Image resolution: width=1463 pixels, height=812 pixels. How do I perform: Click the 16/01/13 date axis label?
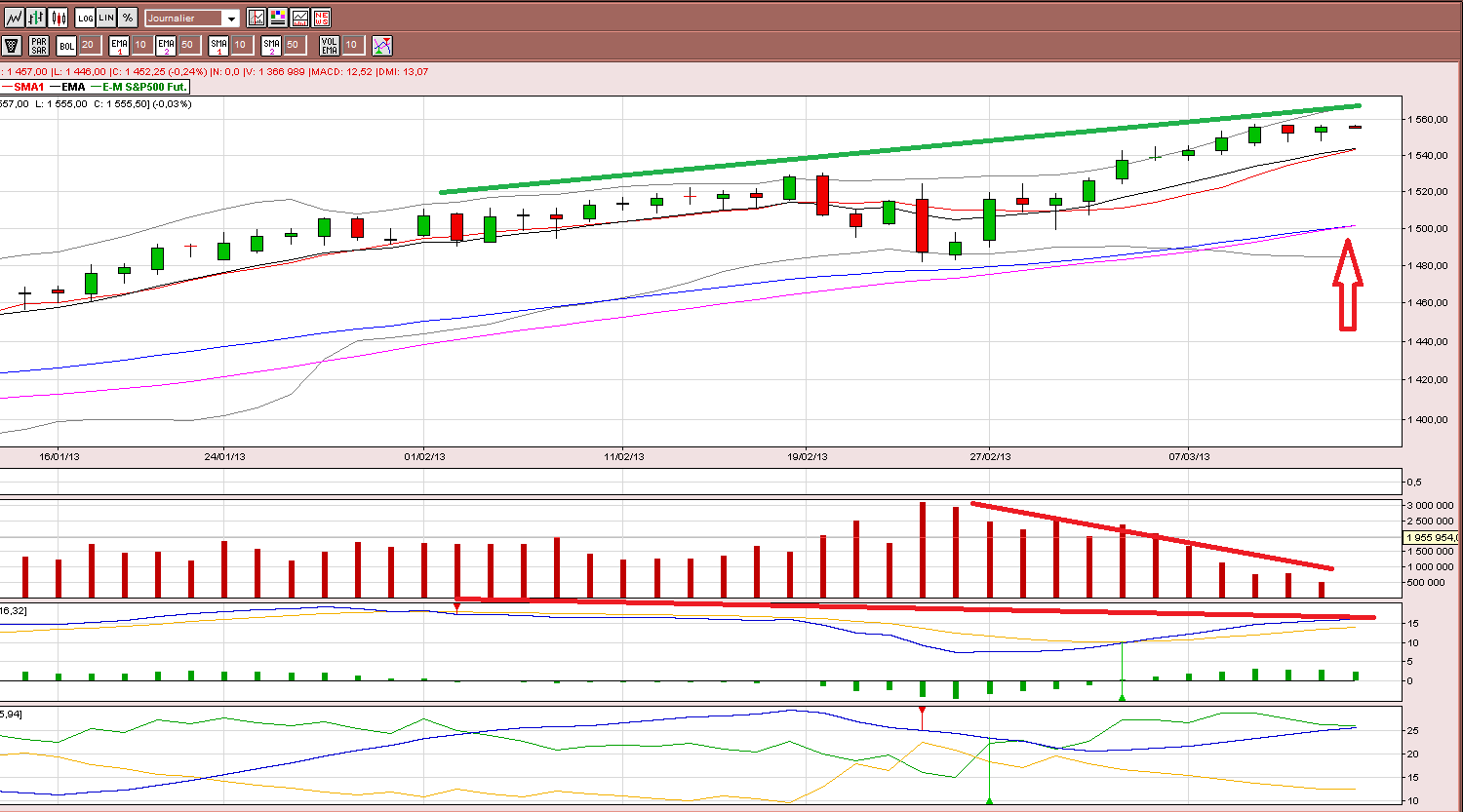[59, 455]
